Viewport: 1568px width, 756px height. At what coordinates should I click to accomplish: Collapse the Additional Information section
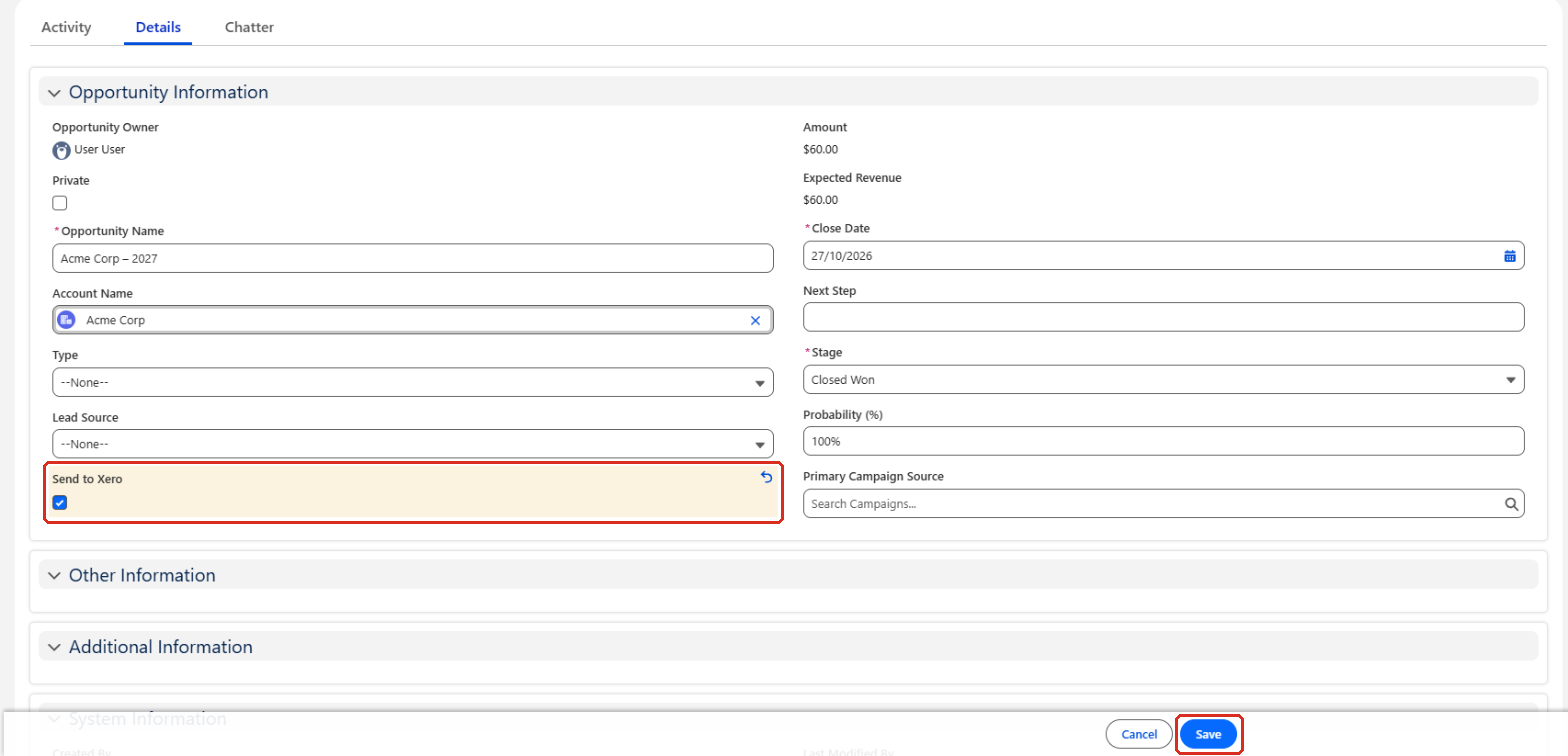54,648
